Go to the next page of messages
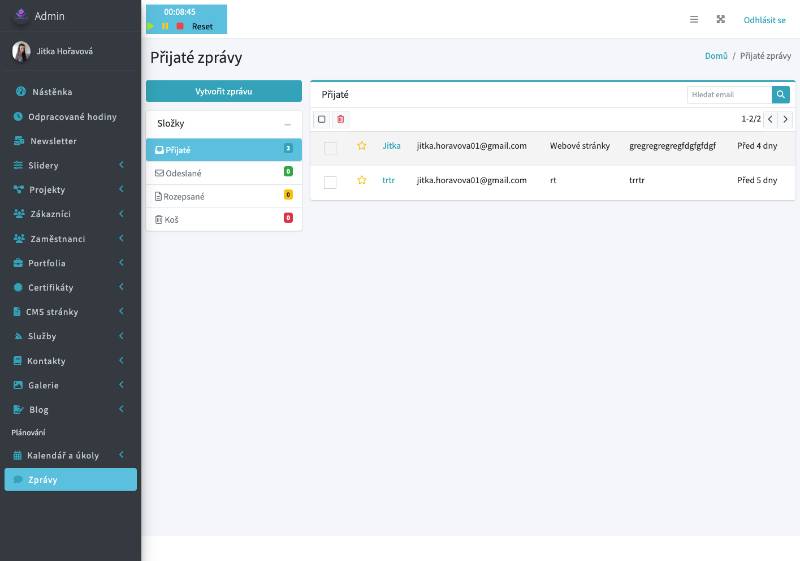The width and height of the screenshot is (800, 561). tap(785, 119)
